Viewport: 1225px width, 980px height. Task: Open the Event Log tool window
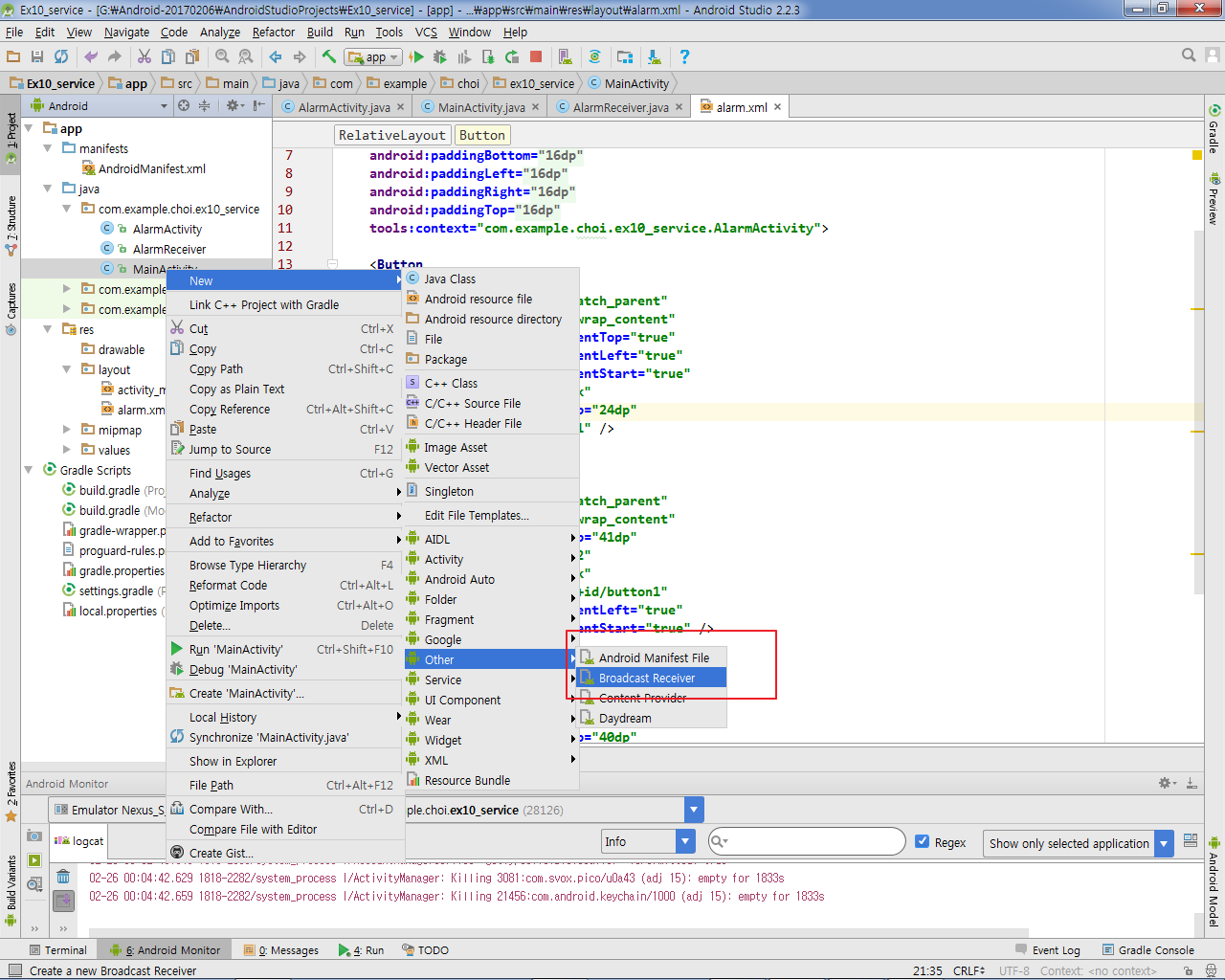1048,950
